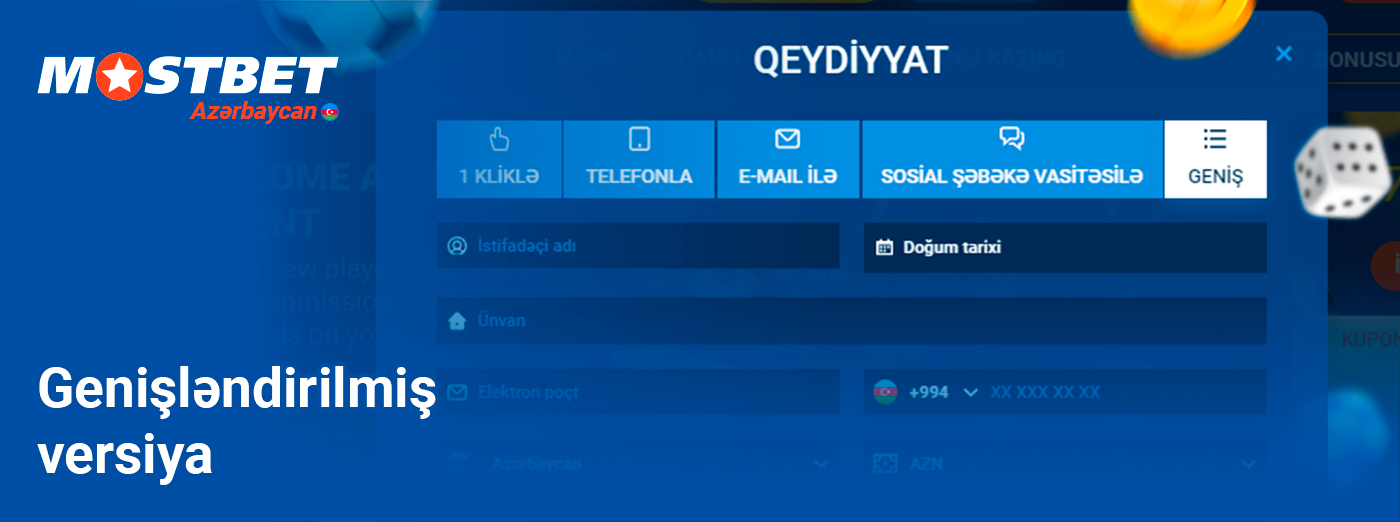The image size is (1400, 522).
Task: Click the house icon in Ünvan field
Action: point(457,321)
